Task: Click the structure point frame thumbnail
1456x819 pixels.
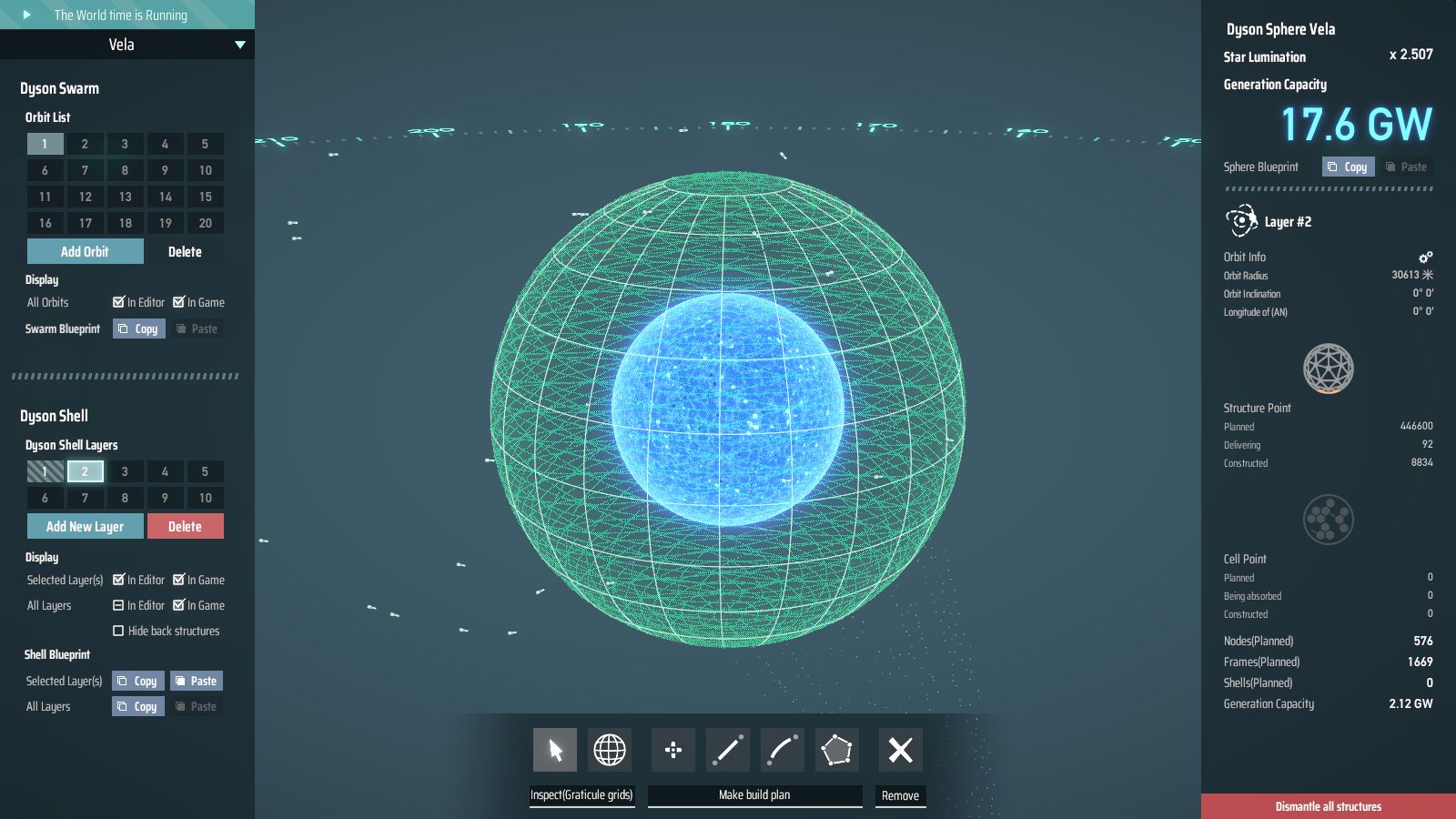Action: 1328,369
